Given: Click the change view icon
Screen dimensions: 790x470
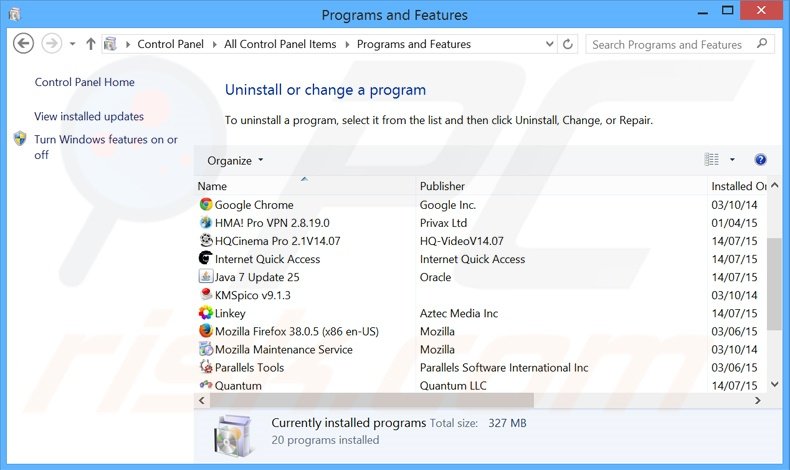Looking at the screenshot, I should pos(711,160).
